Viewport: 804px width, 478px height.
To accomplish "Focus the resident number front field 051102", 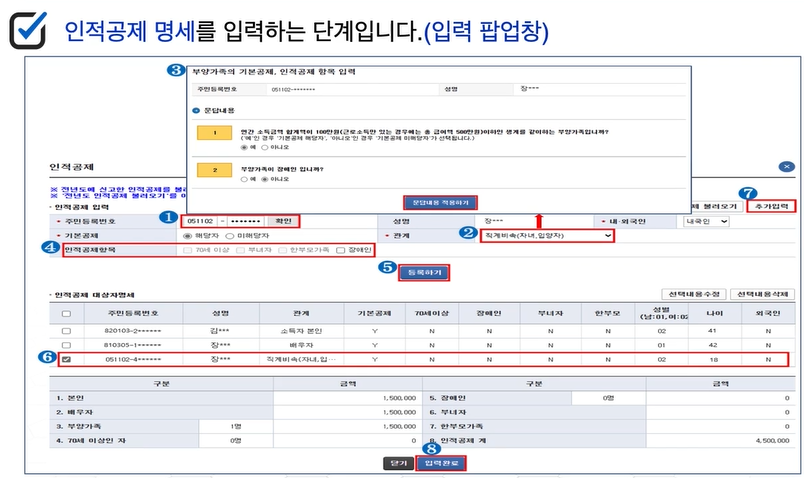I will point(200,221).
